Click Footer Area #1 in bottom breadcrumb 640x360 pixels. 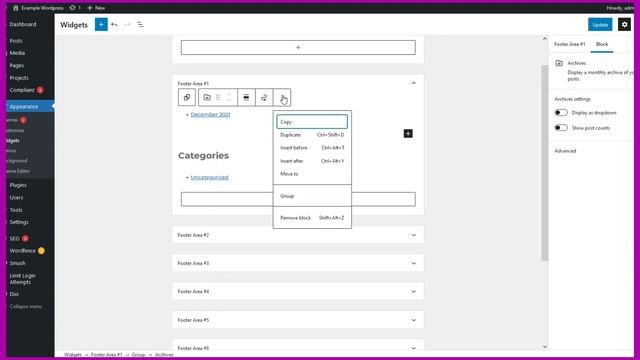tap(107, 355)
